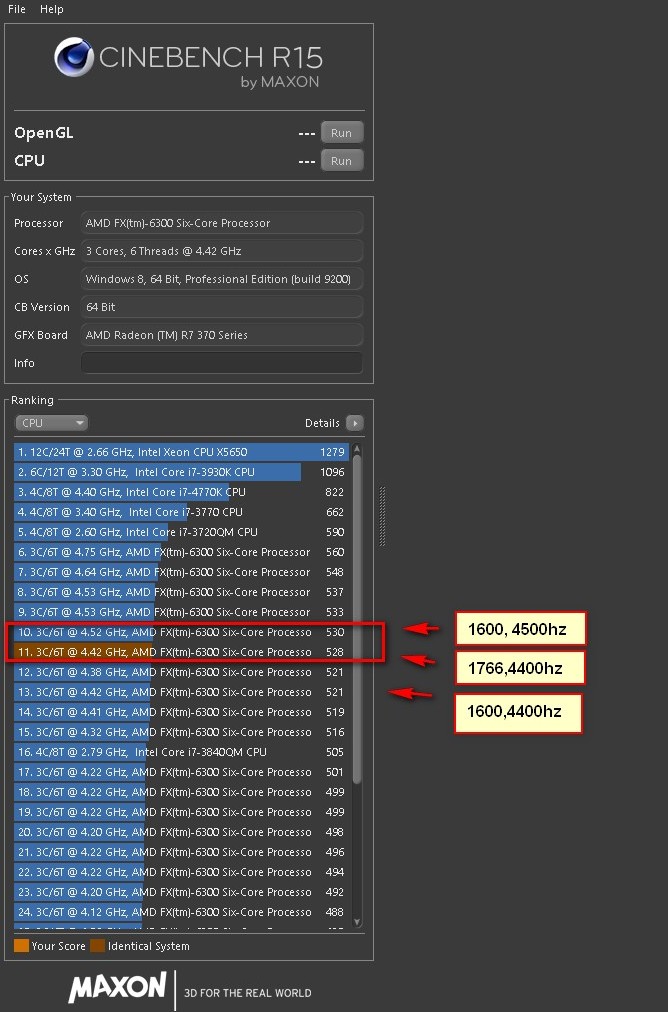Select rank 12 FX-6300 at 4.38 GHz

[181, 672]
